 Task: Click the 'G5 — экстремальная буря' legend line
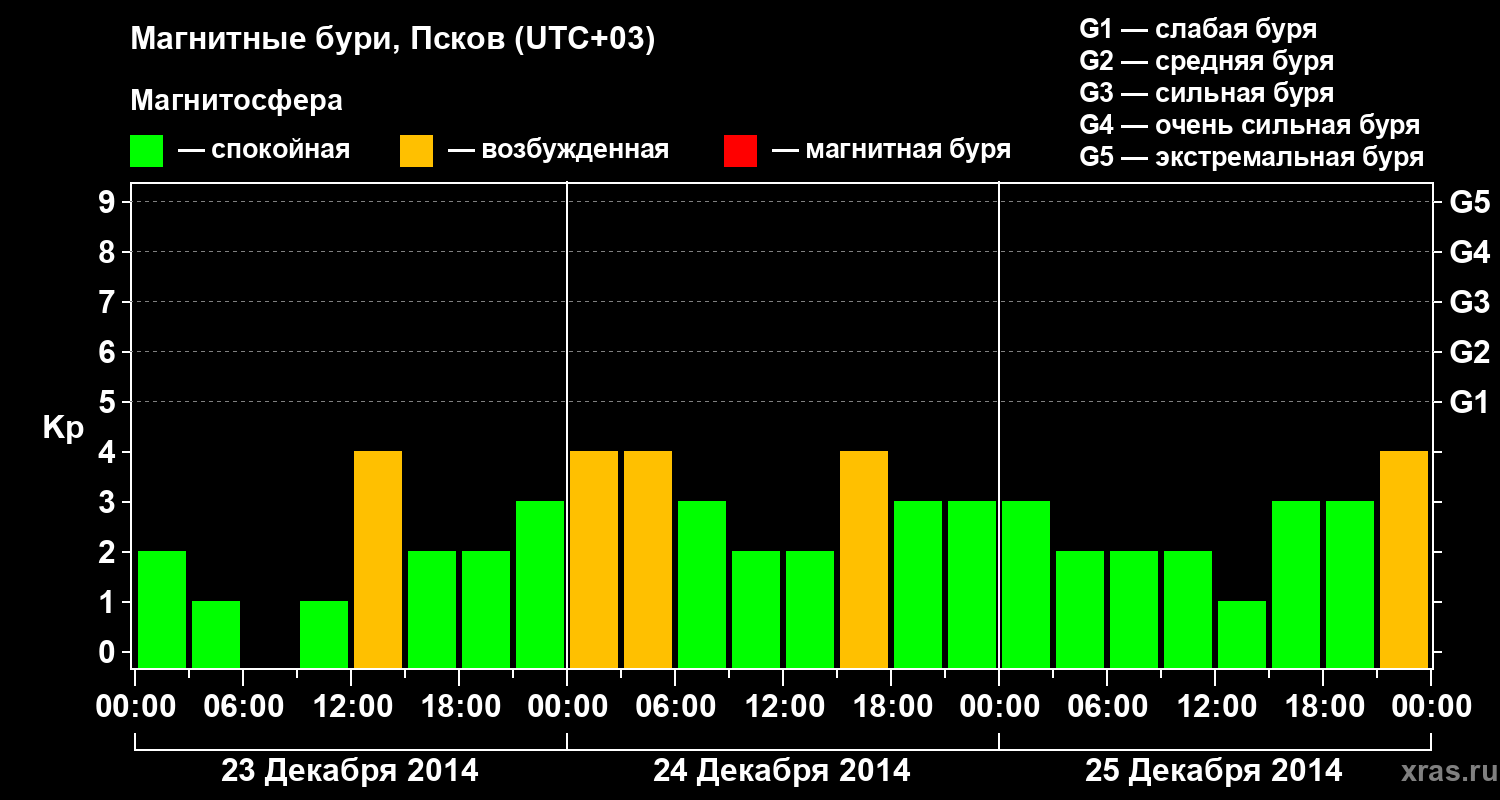1252,158
